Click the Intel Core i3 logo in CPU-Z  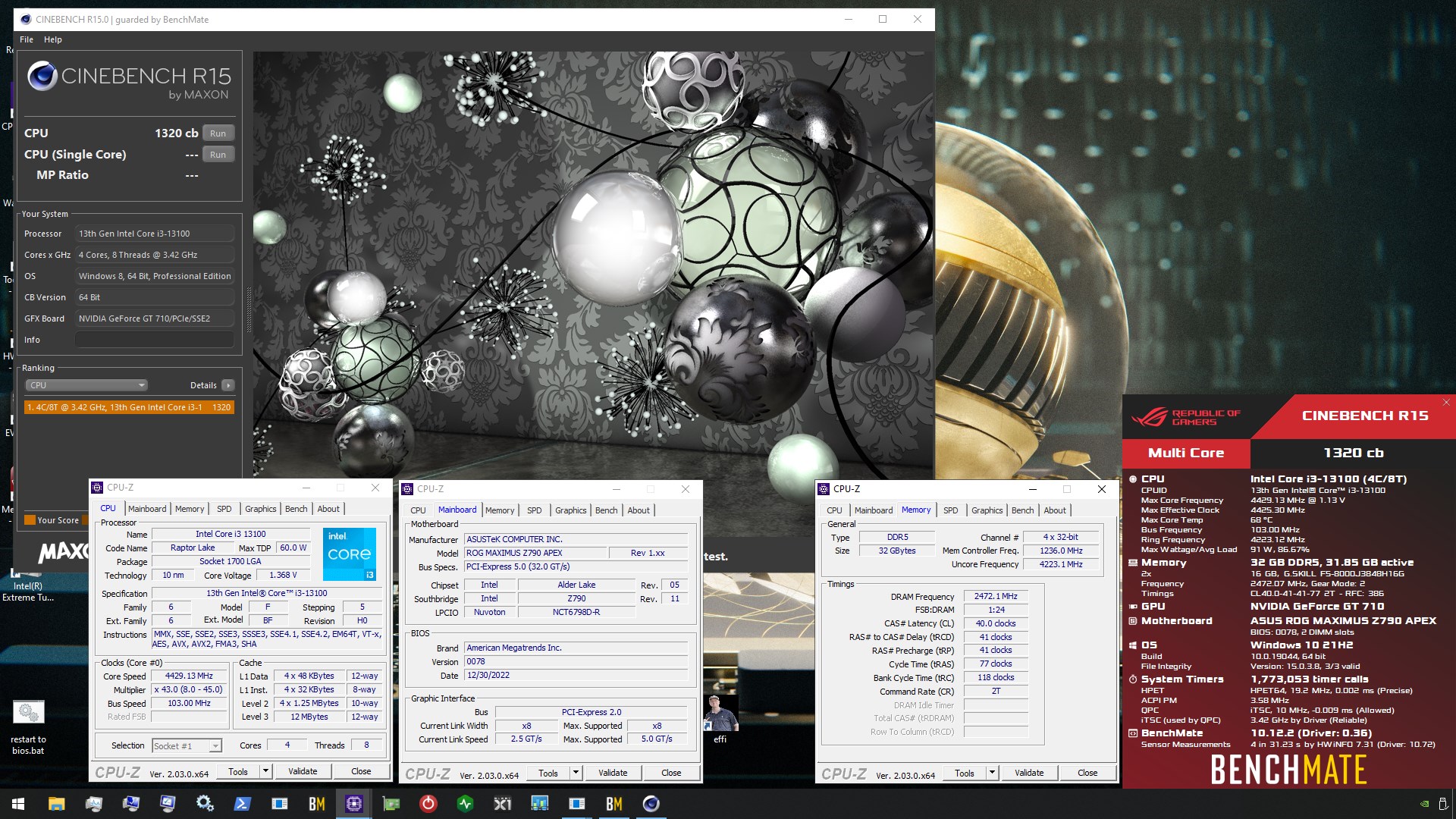[x=350, y=554]
